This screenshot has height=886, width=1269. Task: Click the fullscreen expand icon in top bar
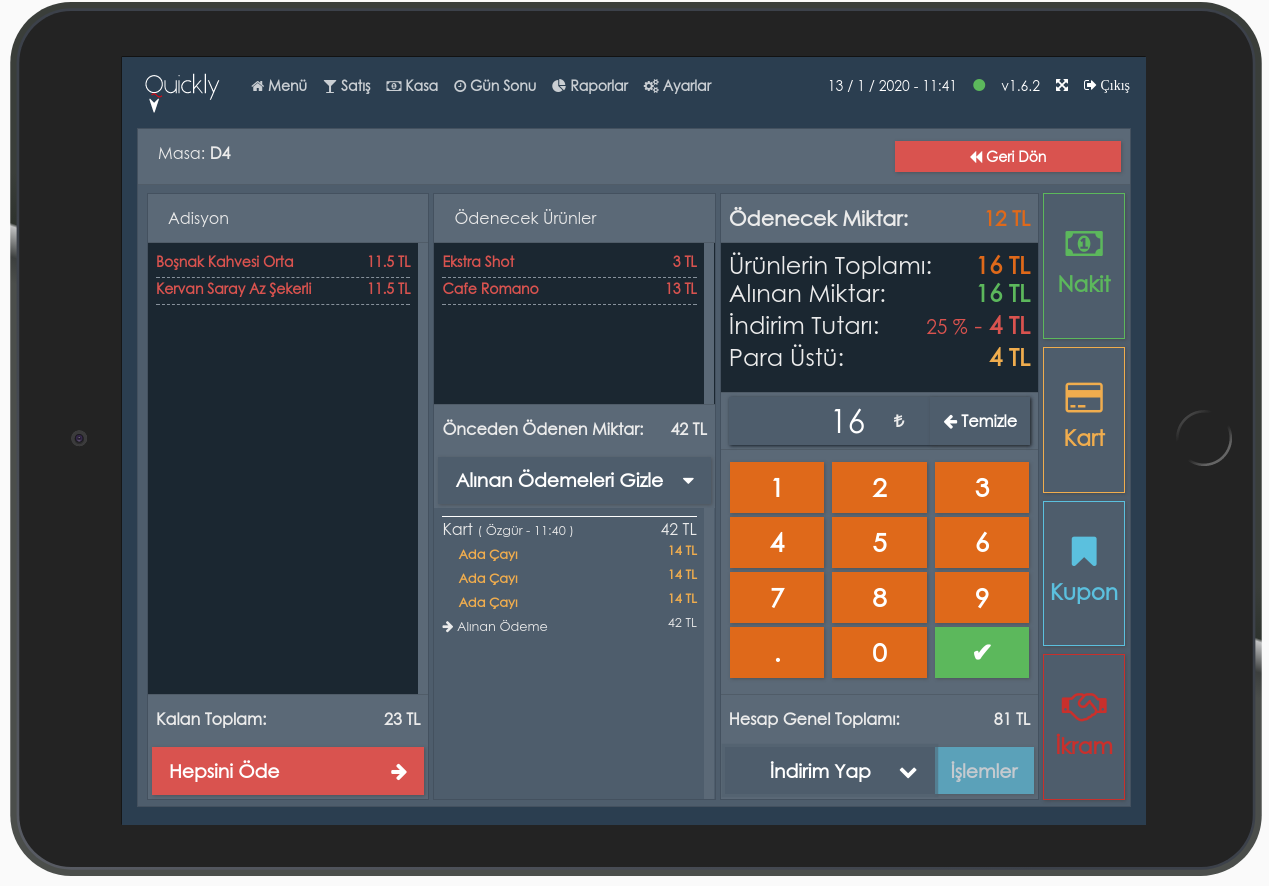[x=1062, y=86]
